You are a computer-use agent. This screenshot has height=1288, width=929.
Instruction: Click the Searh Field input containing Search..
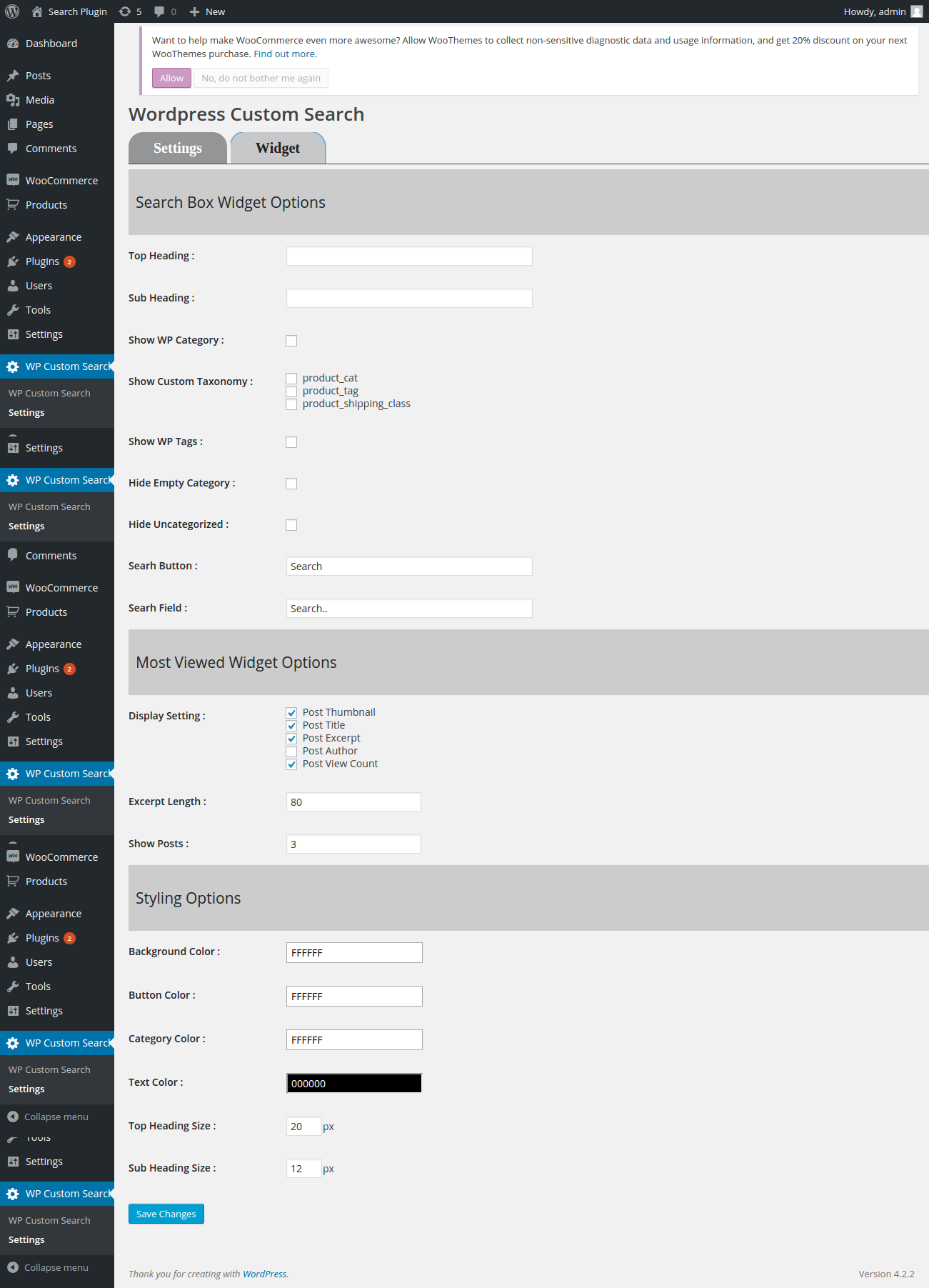(x=409, y=609)
